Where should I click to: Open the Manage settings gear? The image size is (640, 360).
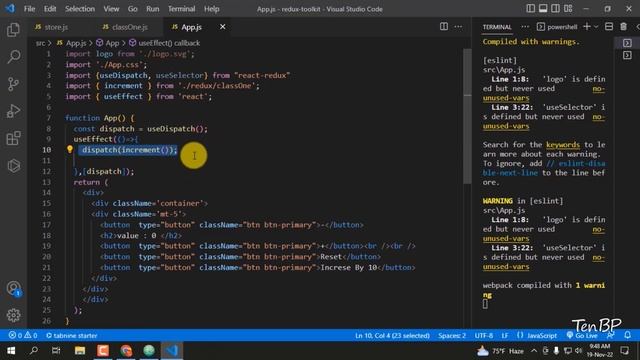(13, 315)
